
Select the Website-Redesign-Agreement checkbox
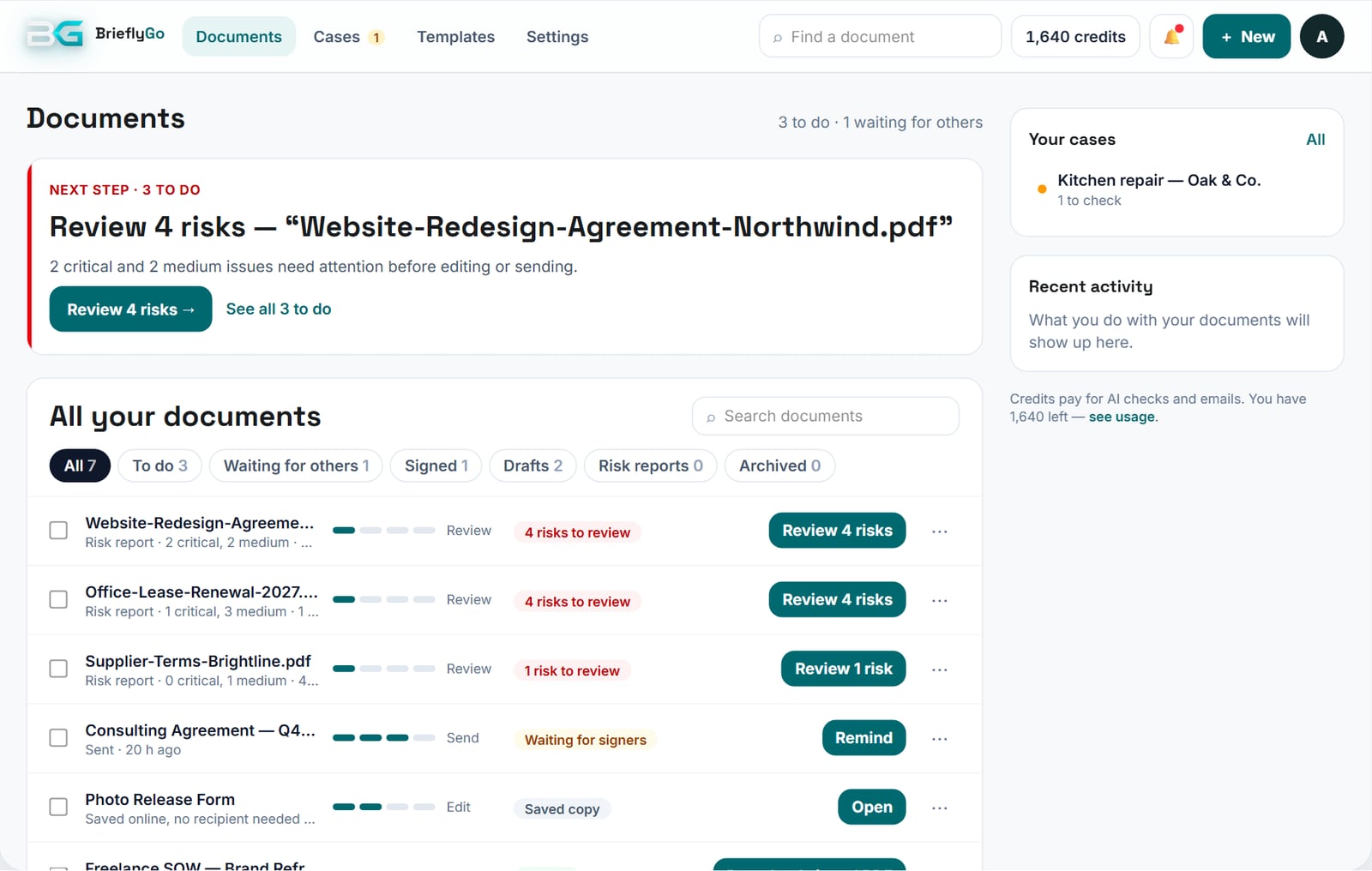[58, 531]
